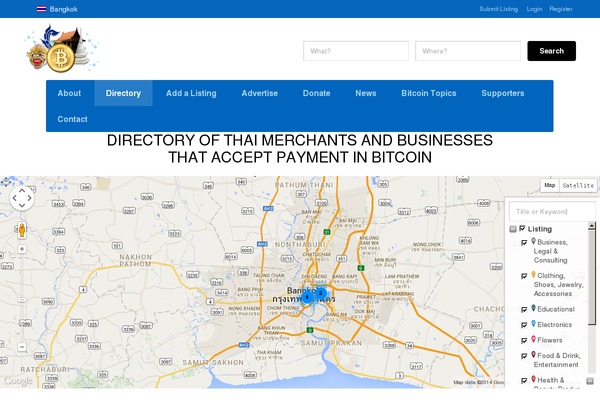Viewport: 600px width, 400px height.
Task: Pan the map left with the arrow
Action: point(15,198)
